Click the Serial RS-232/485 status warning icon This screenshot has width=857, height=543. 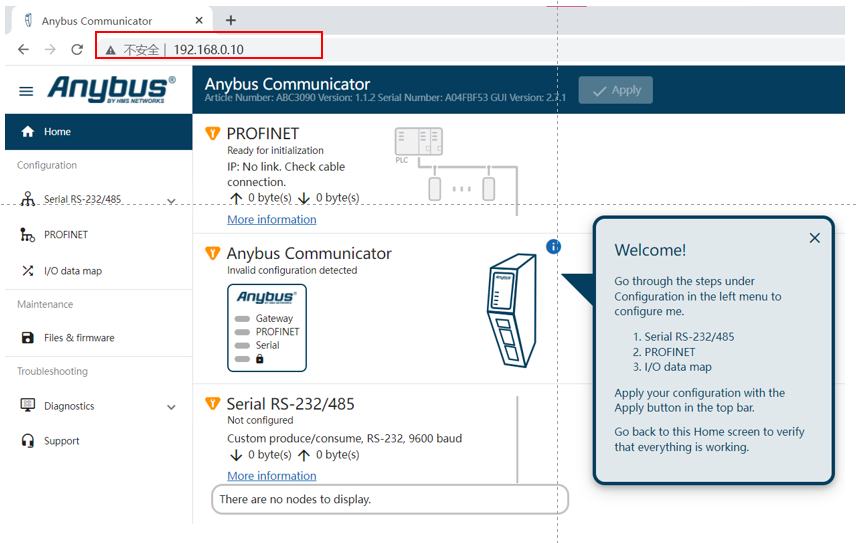[213, 404]
